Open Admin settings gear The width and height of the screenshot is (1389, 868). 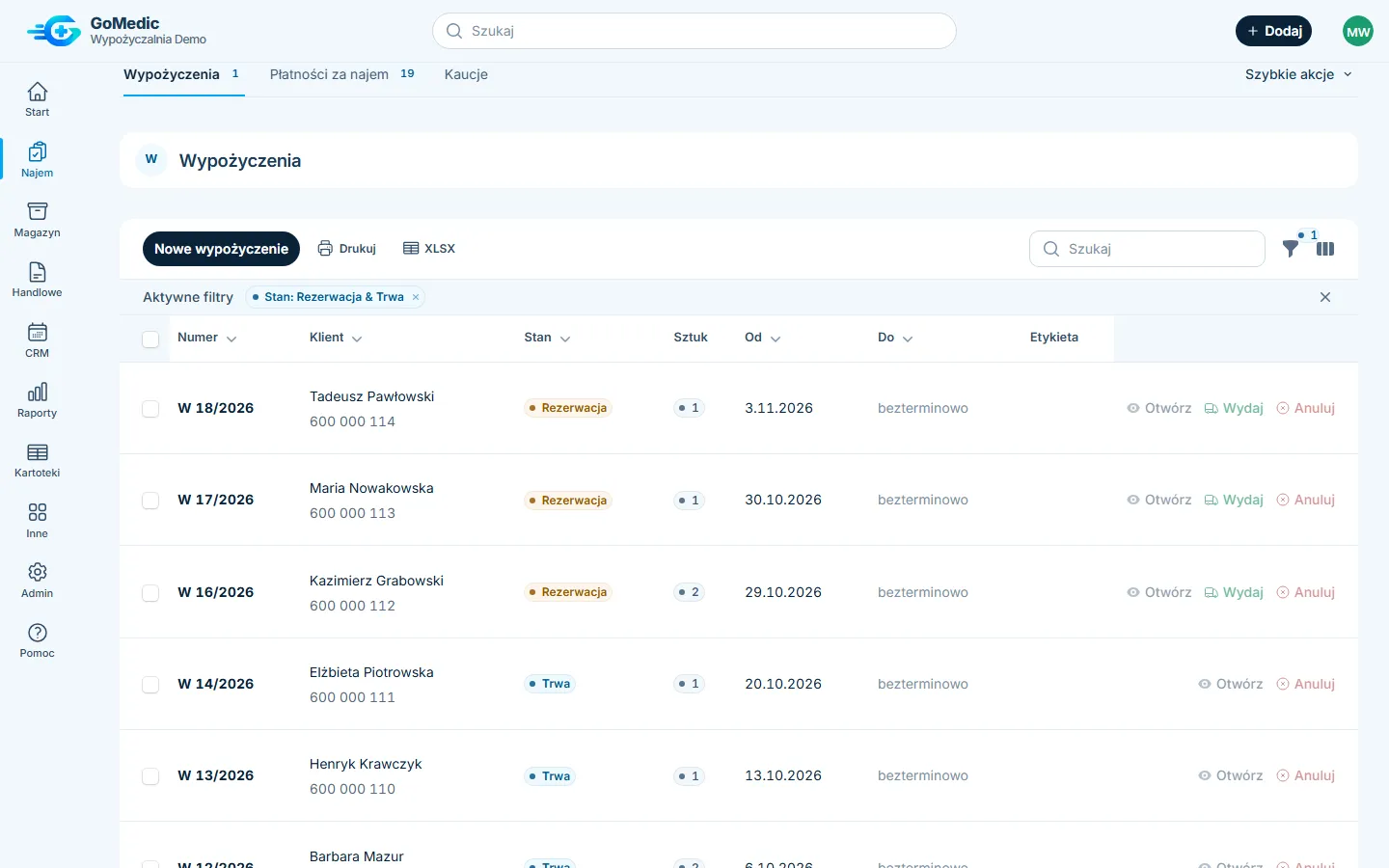[37, 581]
